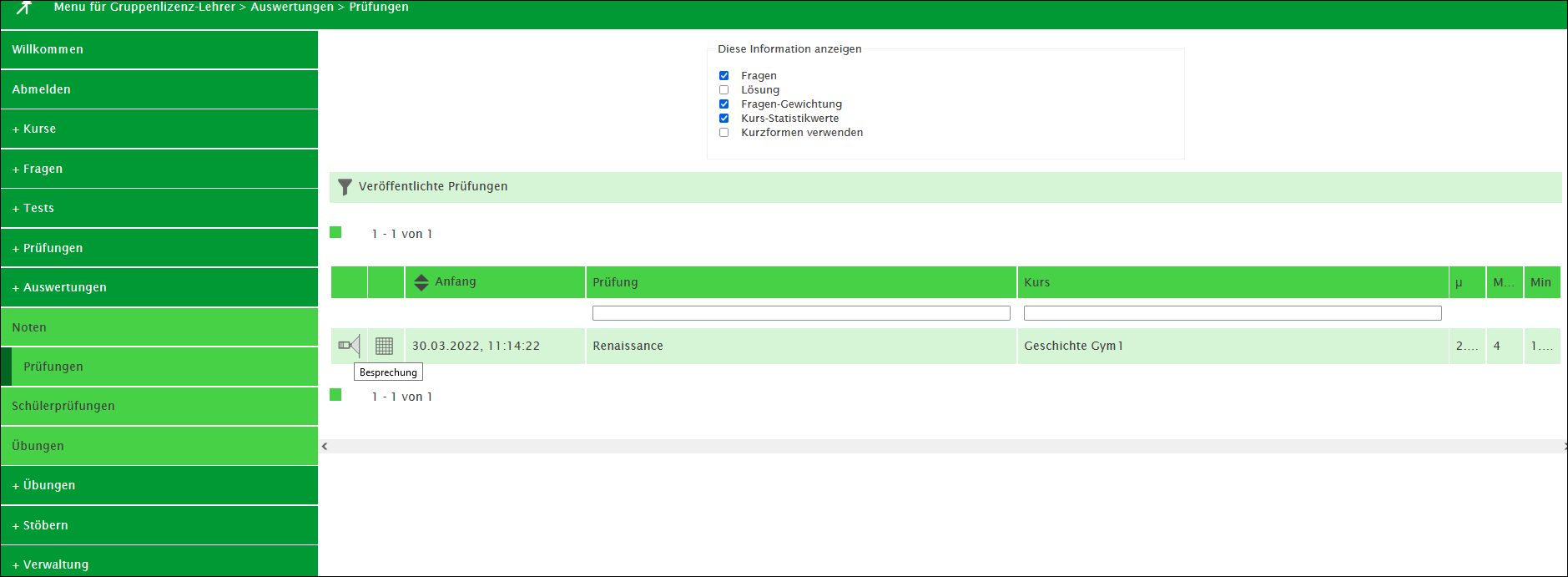Image resolution: width=1568 pixels, height=577 pixels.
Task: Click the Min column header
Action: (1542, 282)
